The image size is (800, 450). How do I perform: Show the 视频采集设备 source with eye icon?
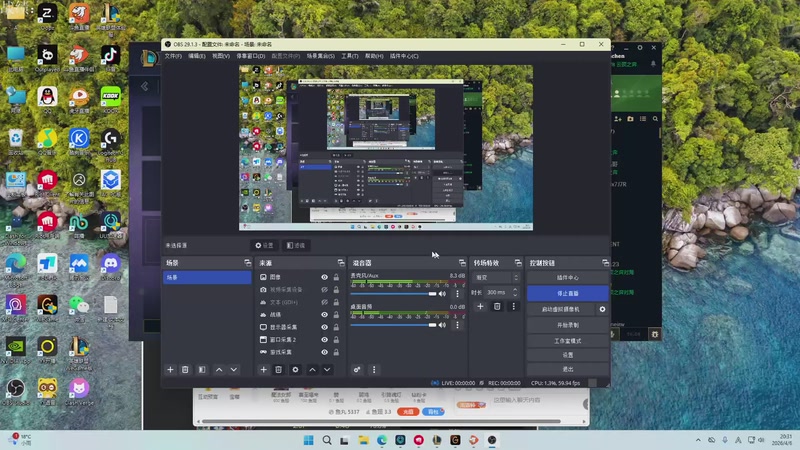324,289
